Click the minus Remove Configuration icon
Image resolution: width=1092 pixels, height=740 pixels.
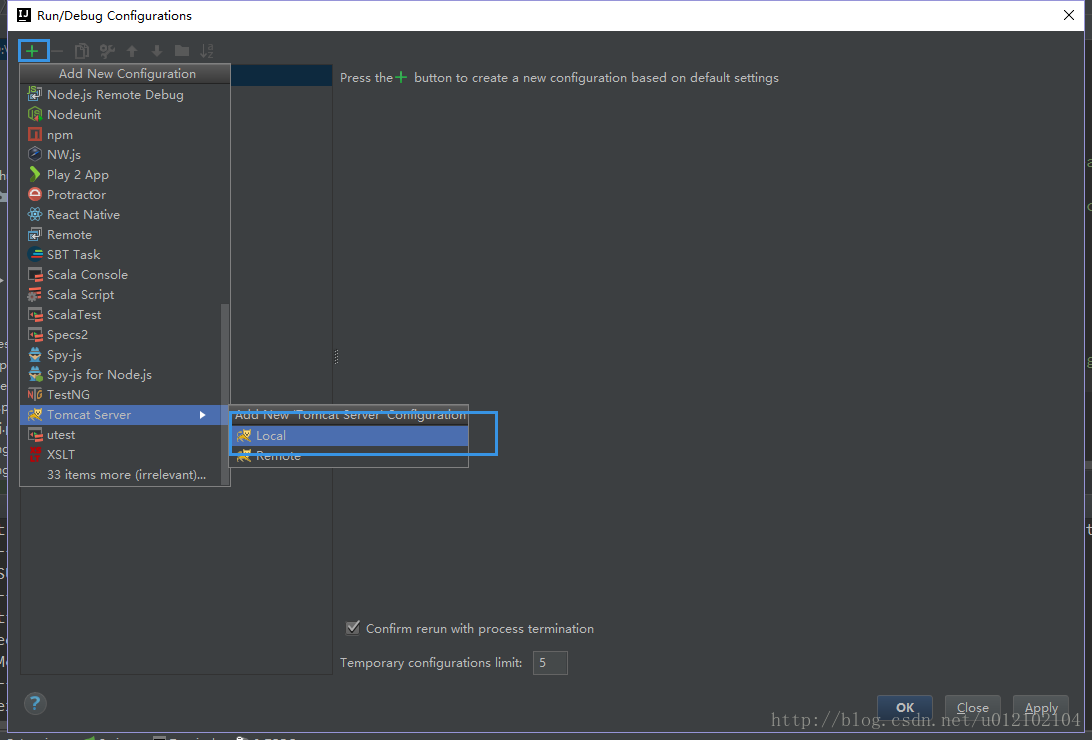[57, 51]
